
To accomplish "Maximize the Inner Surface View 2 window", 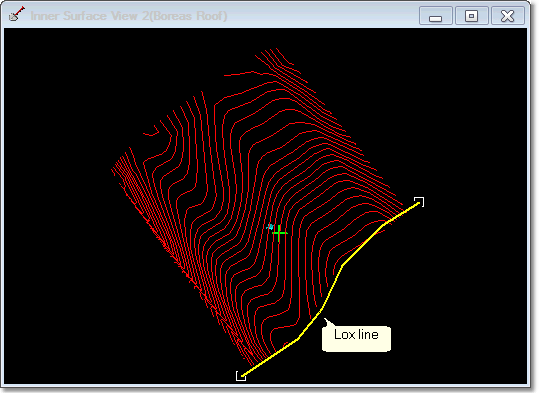I will (471, 16).
